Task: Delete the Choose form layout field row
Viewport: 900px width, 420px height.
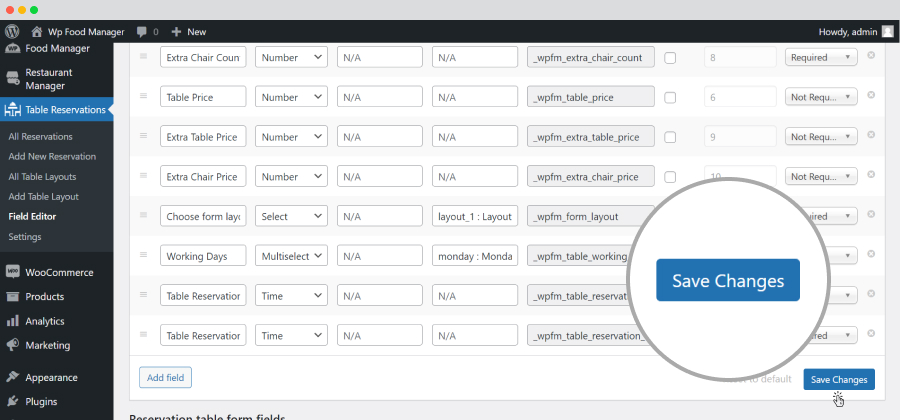Action: coord(871,214)
